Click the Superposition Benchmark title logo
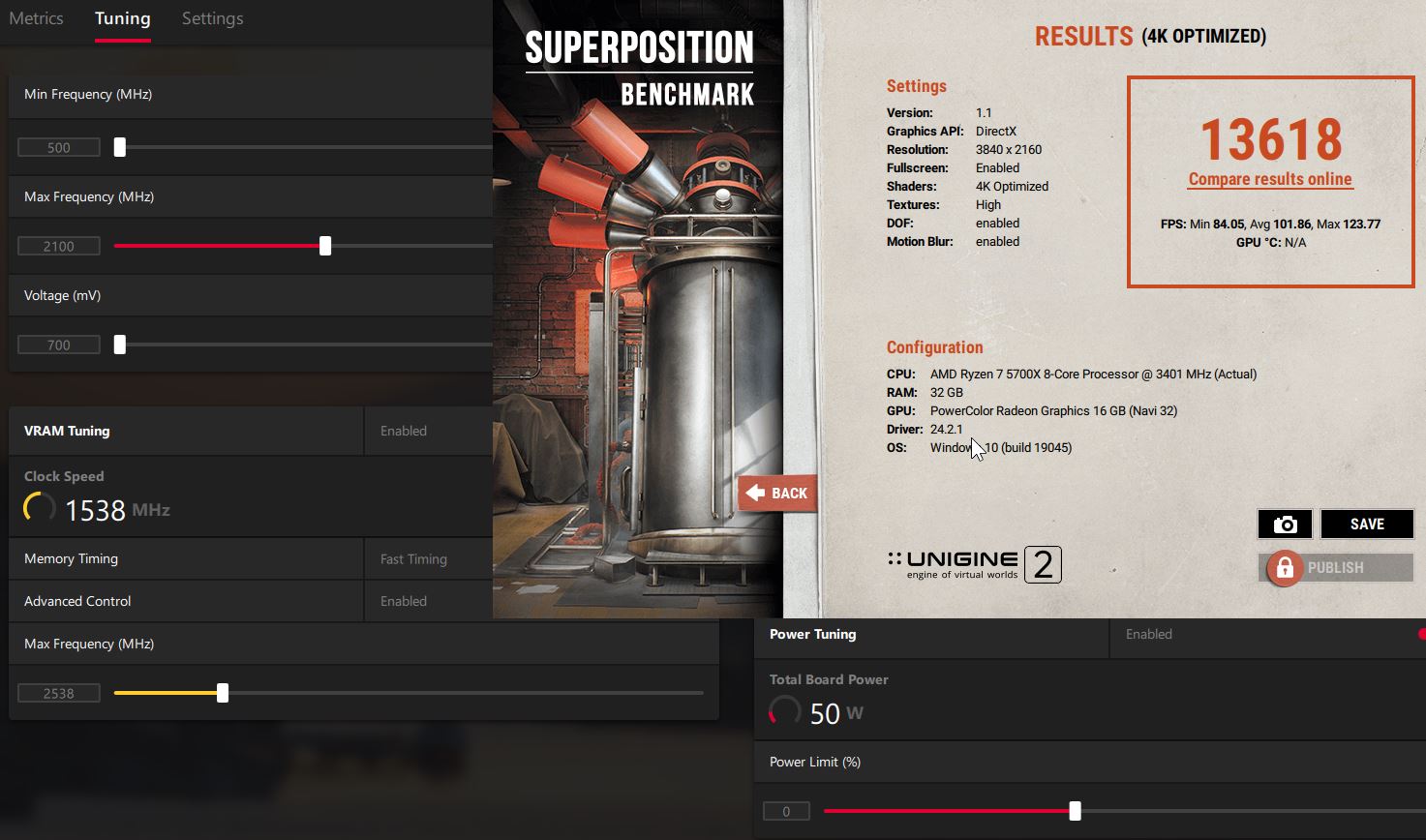The width and height of the screenshot is (1426, 840). (x=639, y=68)
